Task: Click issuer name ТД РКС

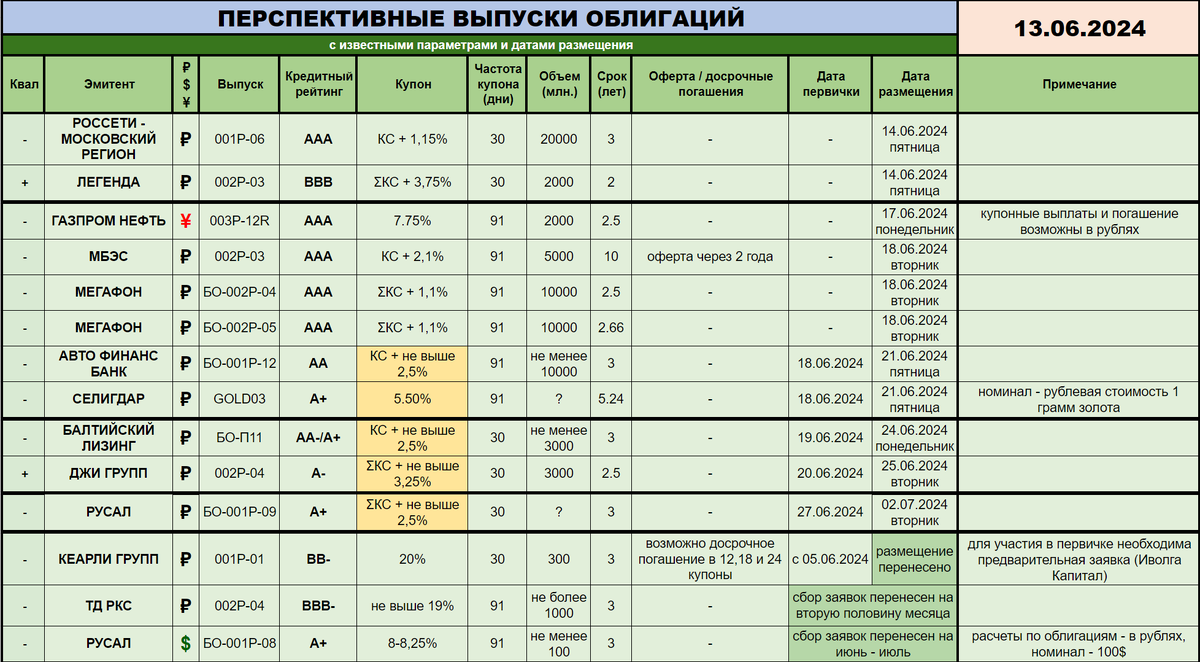Action: (109, 605)
